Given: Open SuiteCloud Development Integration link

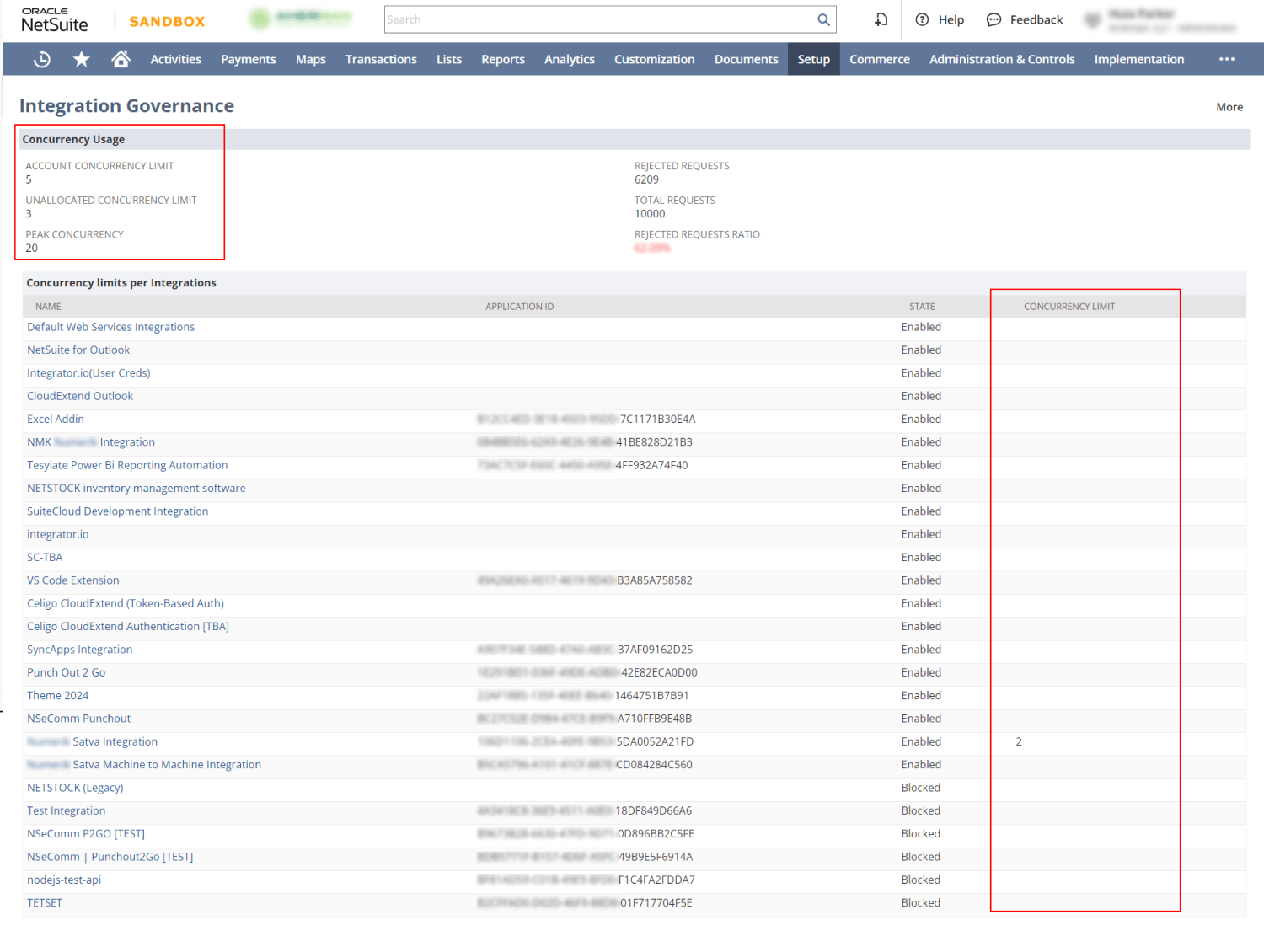Looking at the screenshot, I should pos(117,511).
